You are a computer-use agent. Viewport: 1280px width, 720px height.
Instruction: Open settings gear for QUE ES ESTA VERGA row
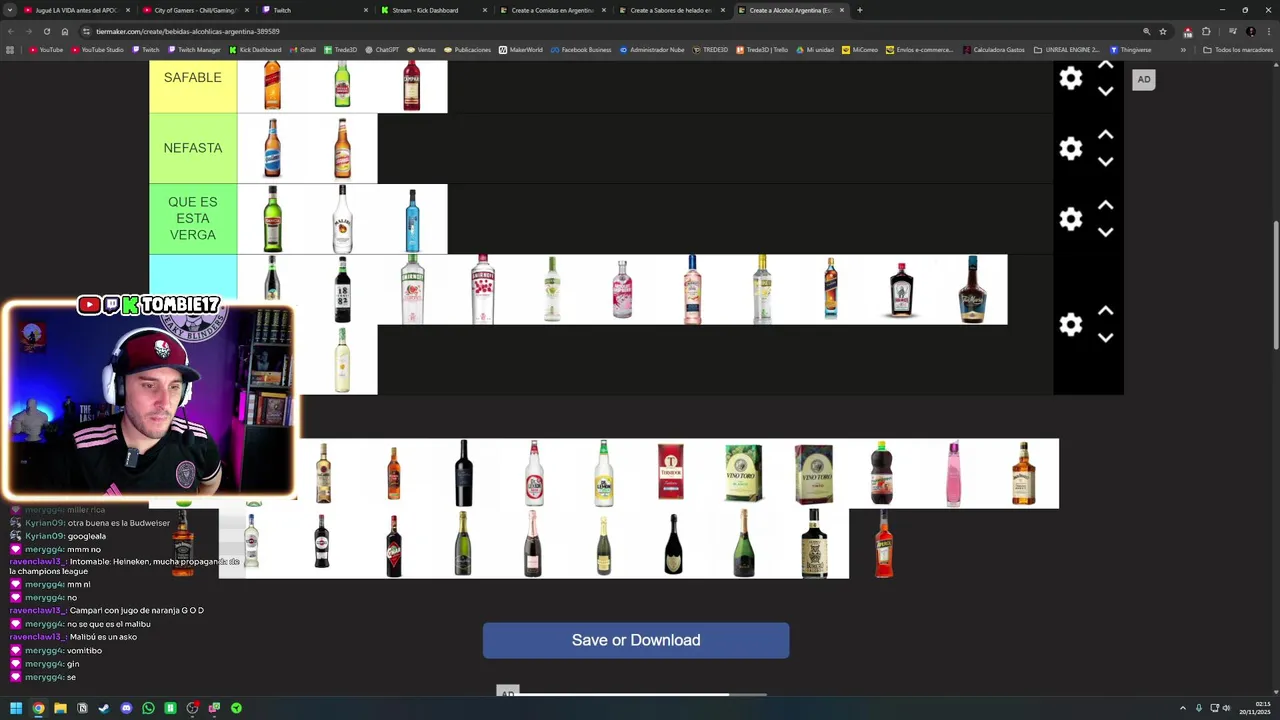point(1071,219)
